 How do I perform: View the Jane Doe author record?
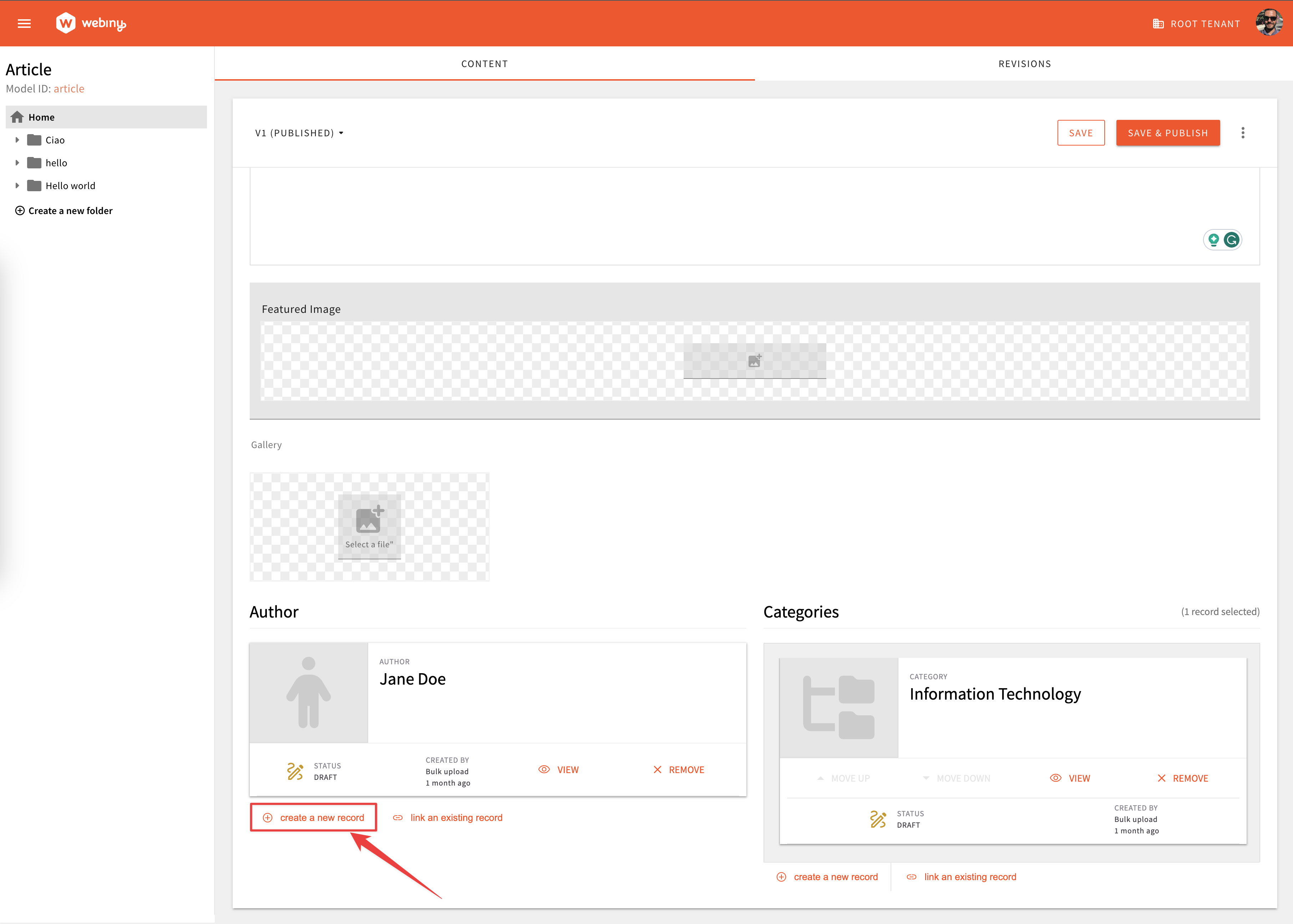coord(559,769)
